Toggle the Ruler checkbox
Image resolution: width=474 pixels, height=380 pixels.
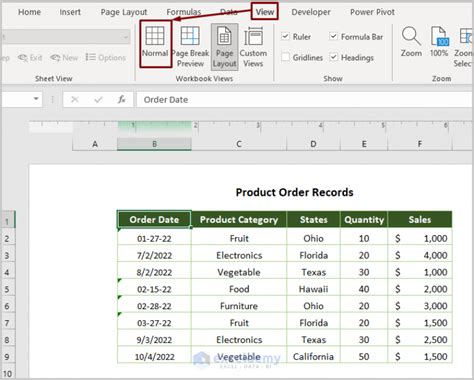pos(285,36)
